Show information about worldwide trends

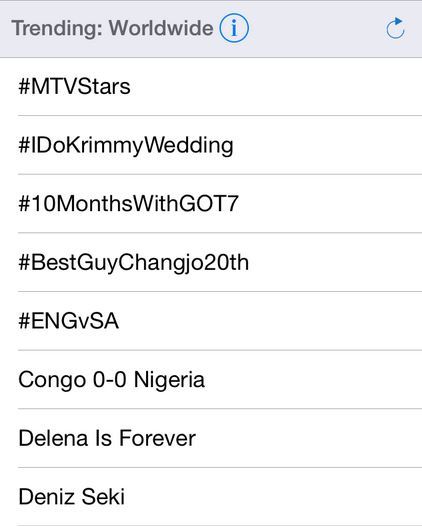pyautogui.click(x=234, y=28)
